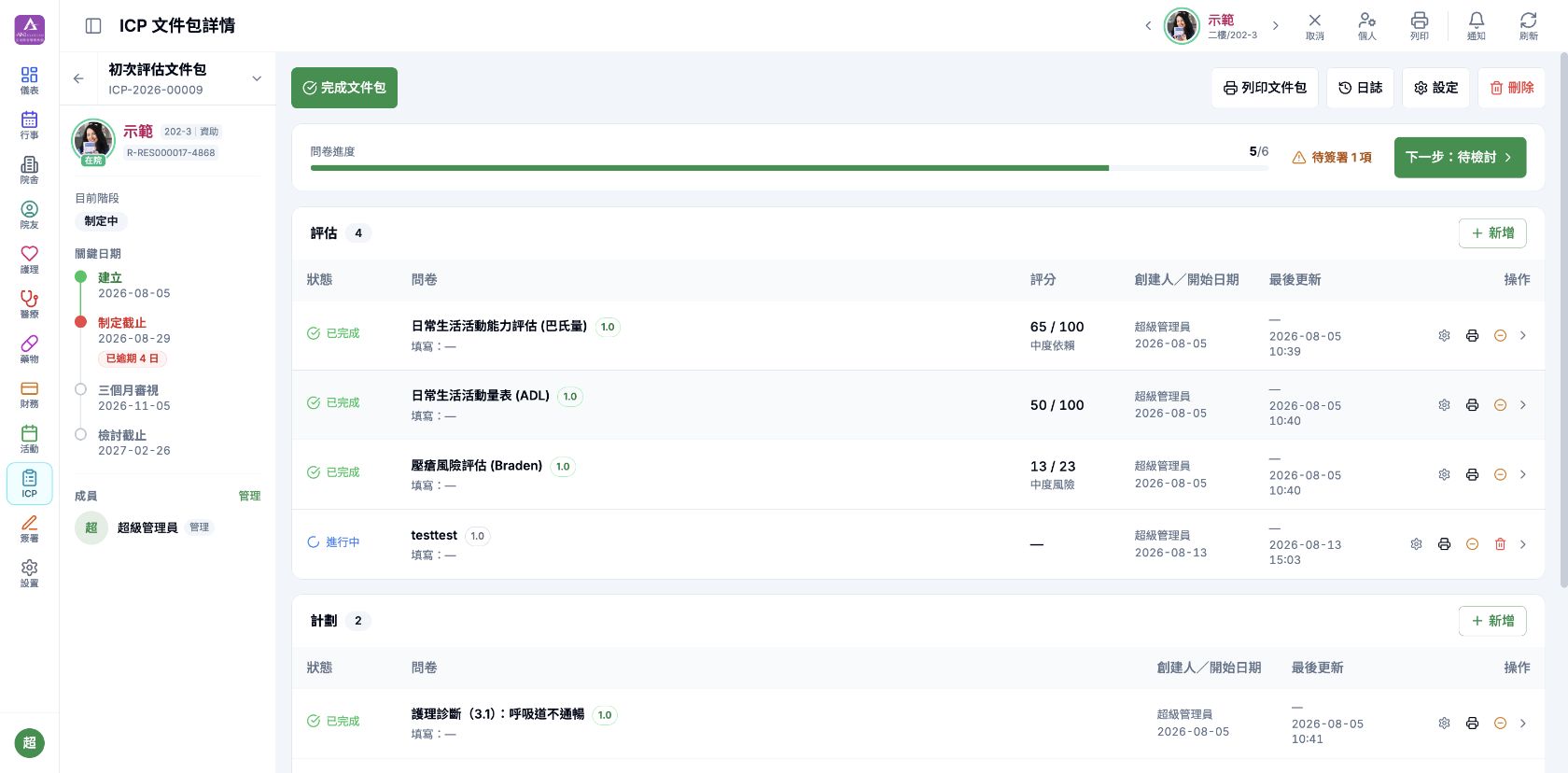
Task: Open settings gear for 巴氏量 row
Action: point(1444,335)
